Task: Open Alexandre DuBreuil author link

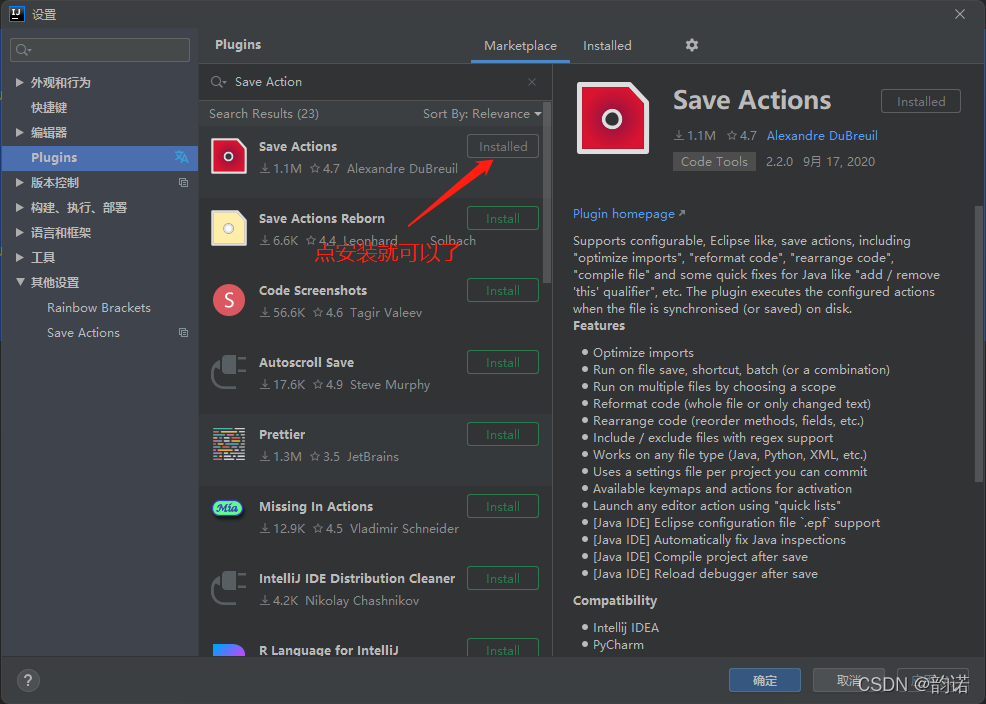Action: tap(822, 136)
